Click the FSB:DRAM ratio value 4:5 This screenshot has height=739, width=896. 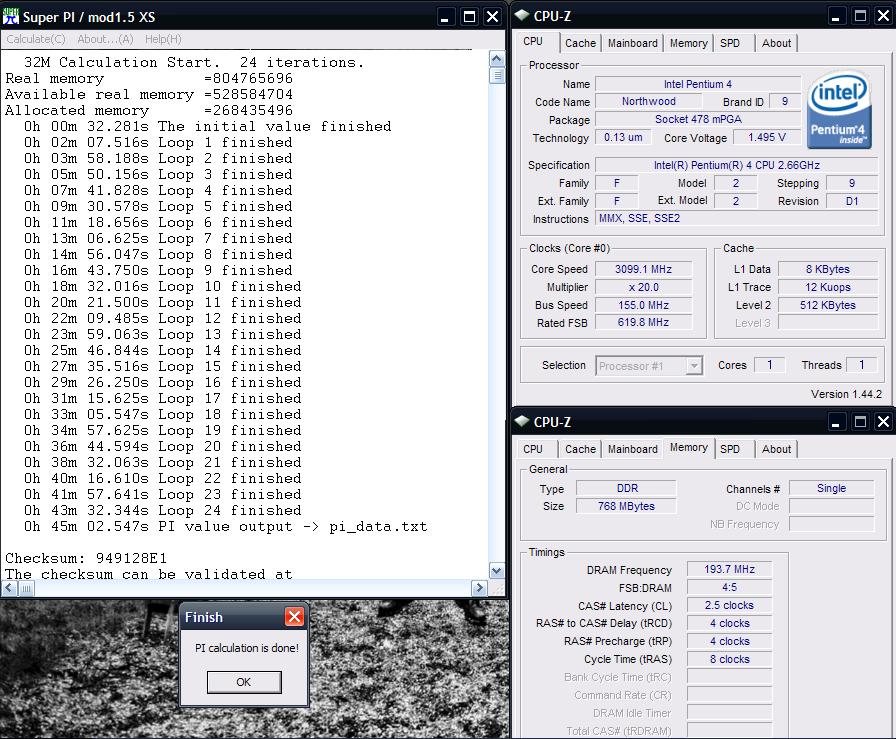pos(729,587)
